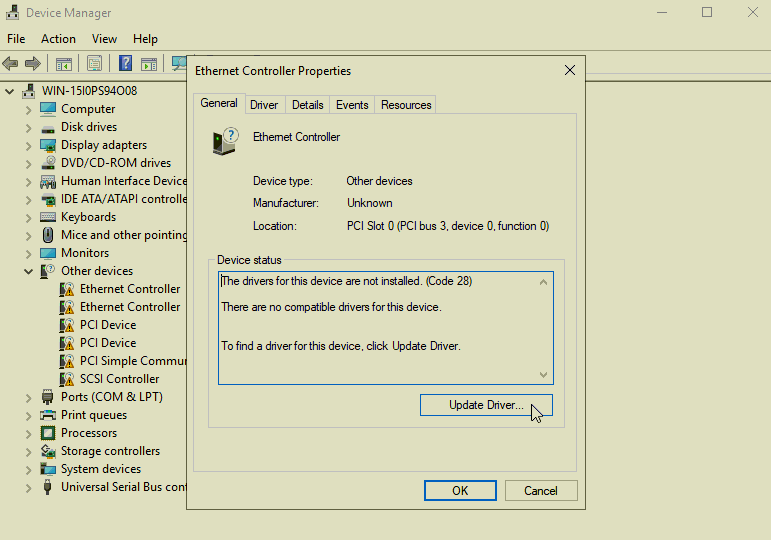Click device status scrollbar down arrow
This screenshot has width=771, height=540.
(544, 375)
